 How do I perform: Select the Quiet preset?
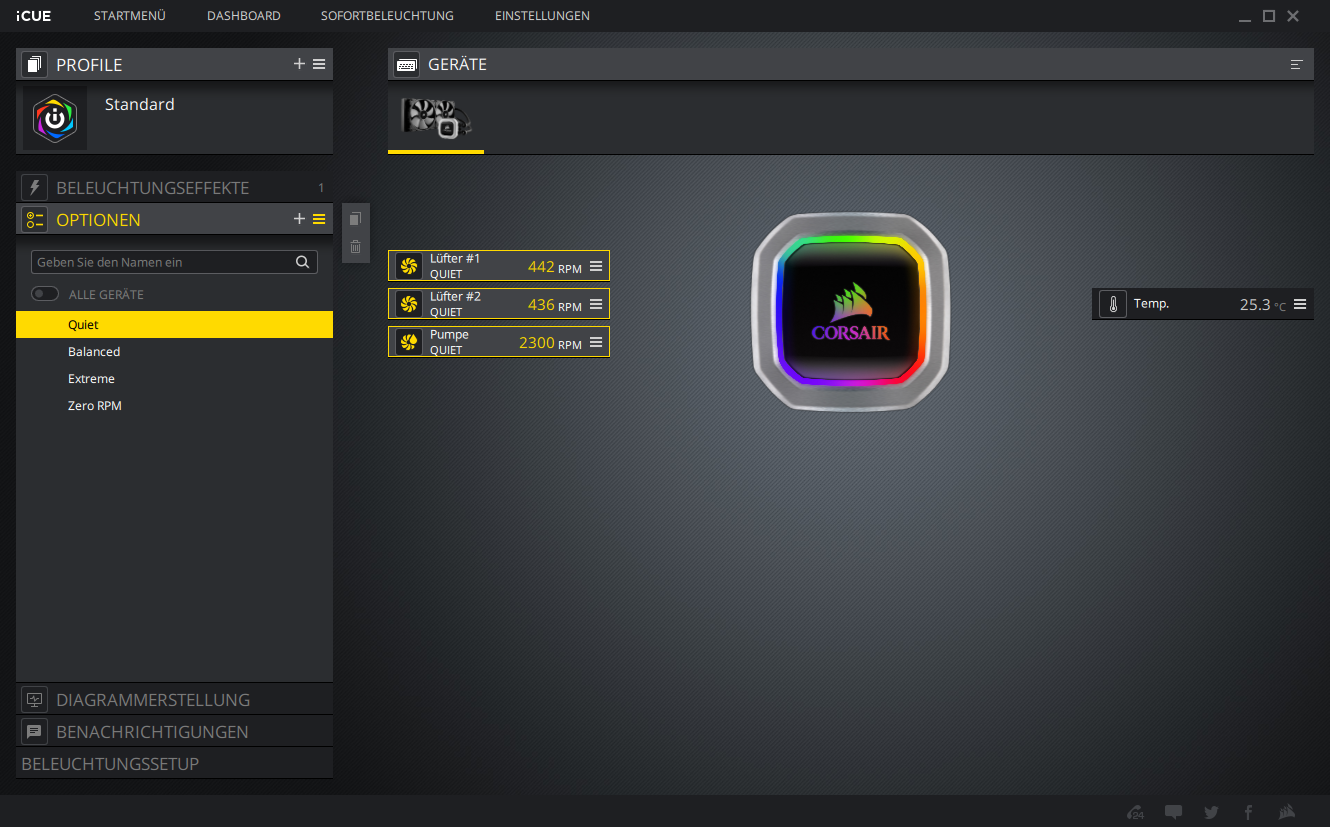click(x=174, y=324)
